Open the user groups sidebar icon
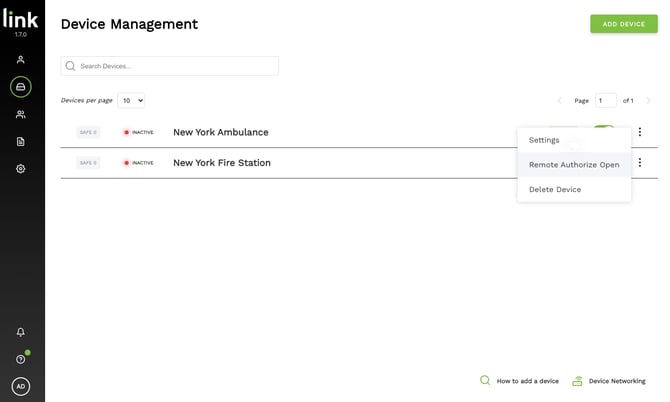Viewport: 670px width, 402px height. point(21,114)
